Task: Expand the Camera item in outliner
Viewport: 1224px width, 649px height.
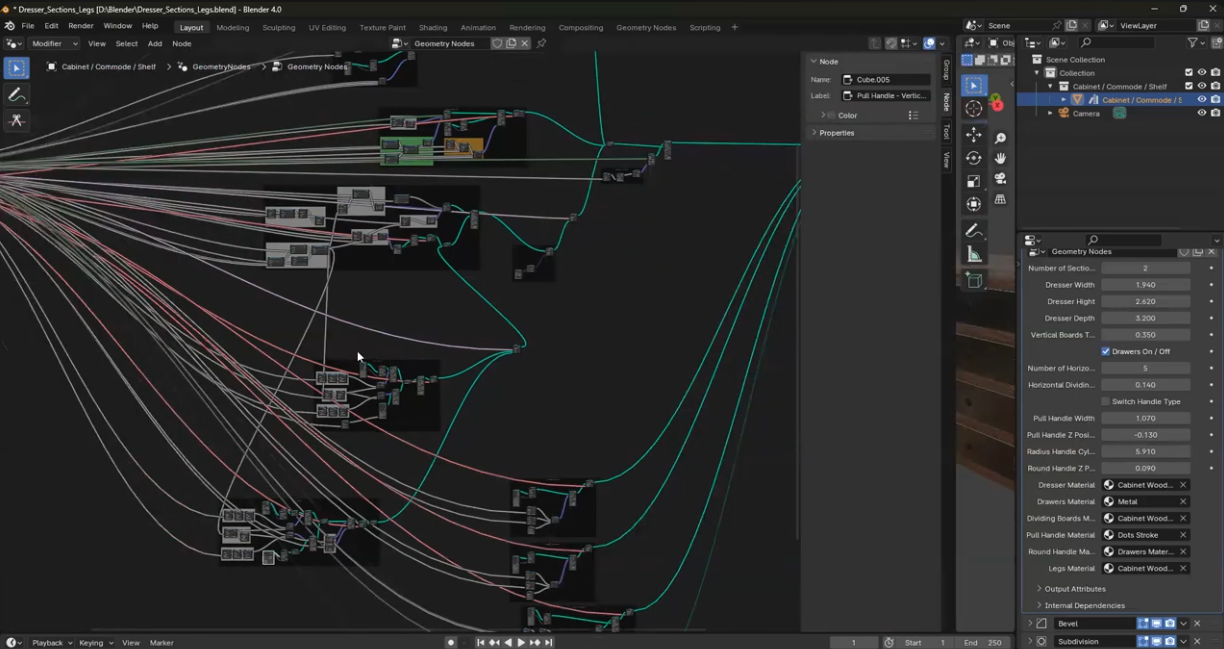Action: coord(1050,113)
